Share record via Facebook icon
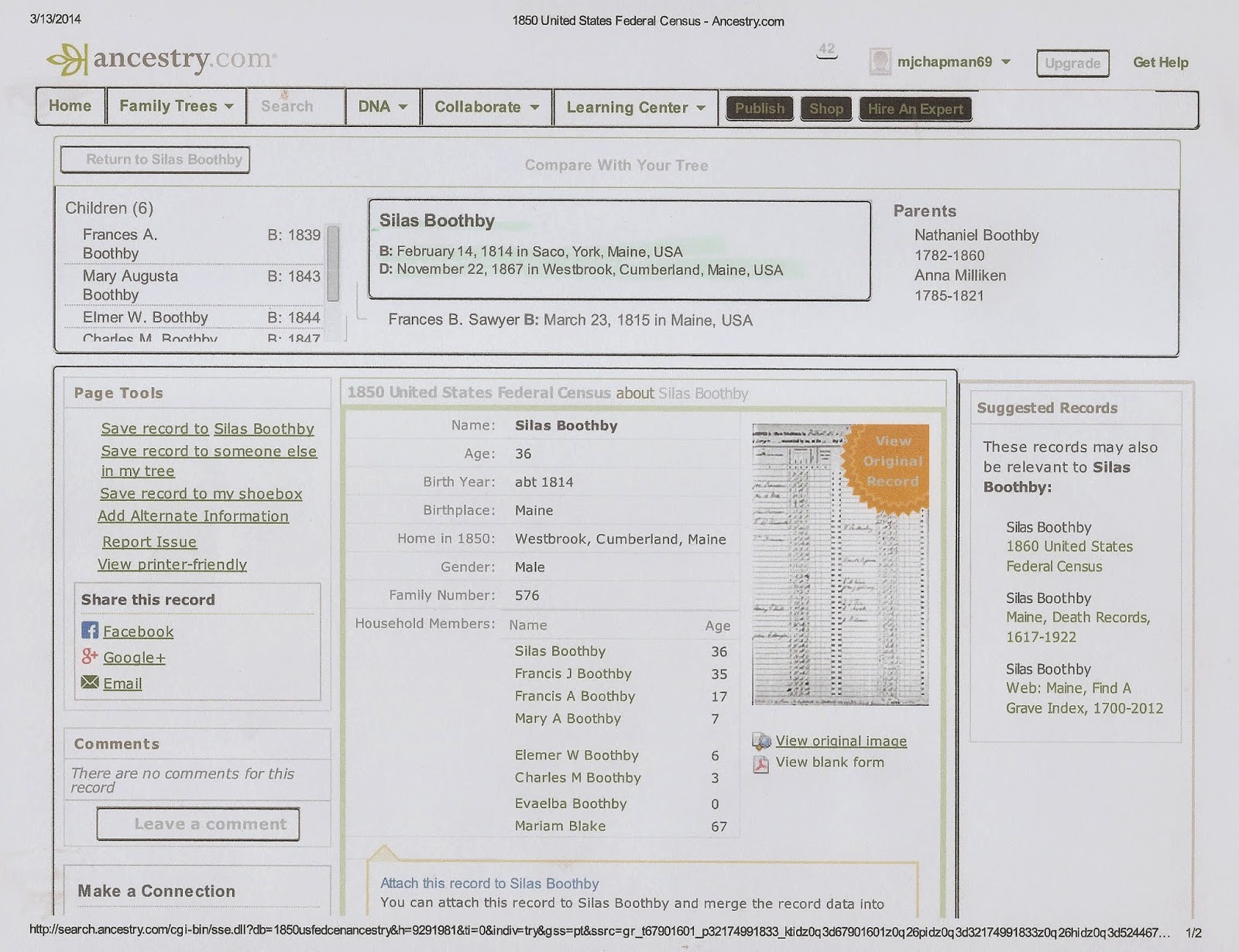 pyautogui.click(x=90, y=630)
